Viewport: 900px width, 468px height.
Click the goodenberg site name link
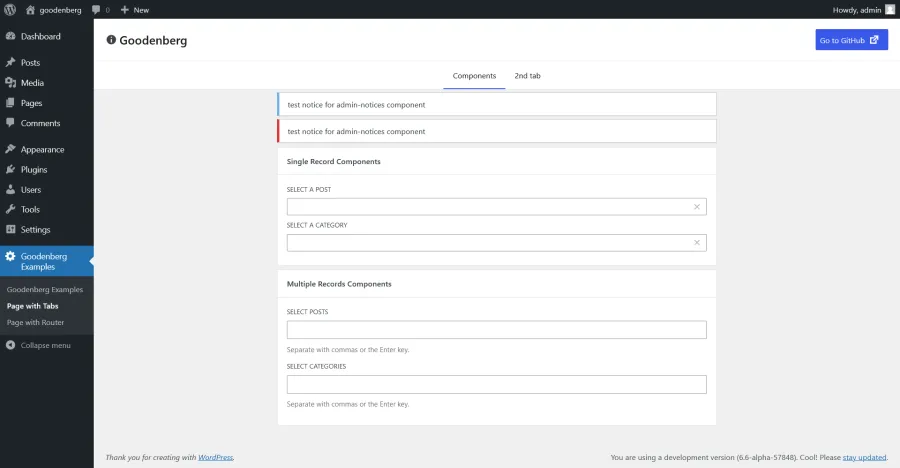point(60,10)
